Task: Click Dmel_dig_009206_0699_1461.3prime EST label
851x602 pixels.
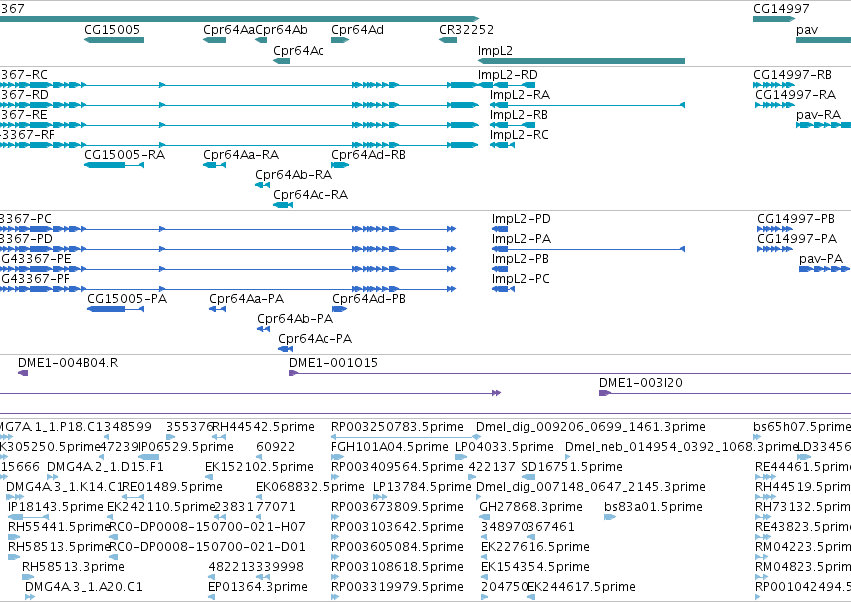Action: coord(591,427)
